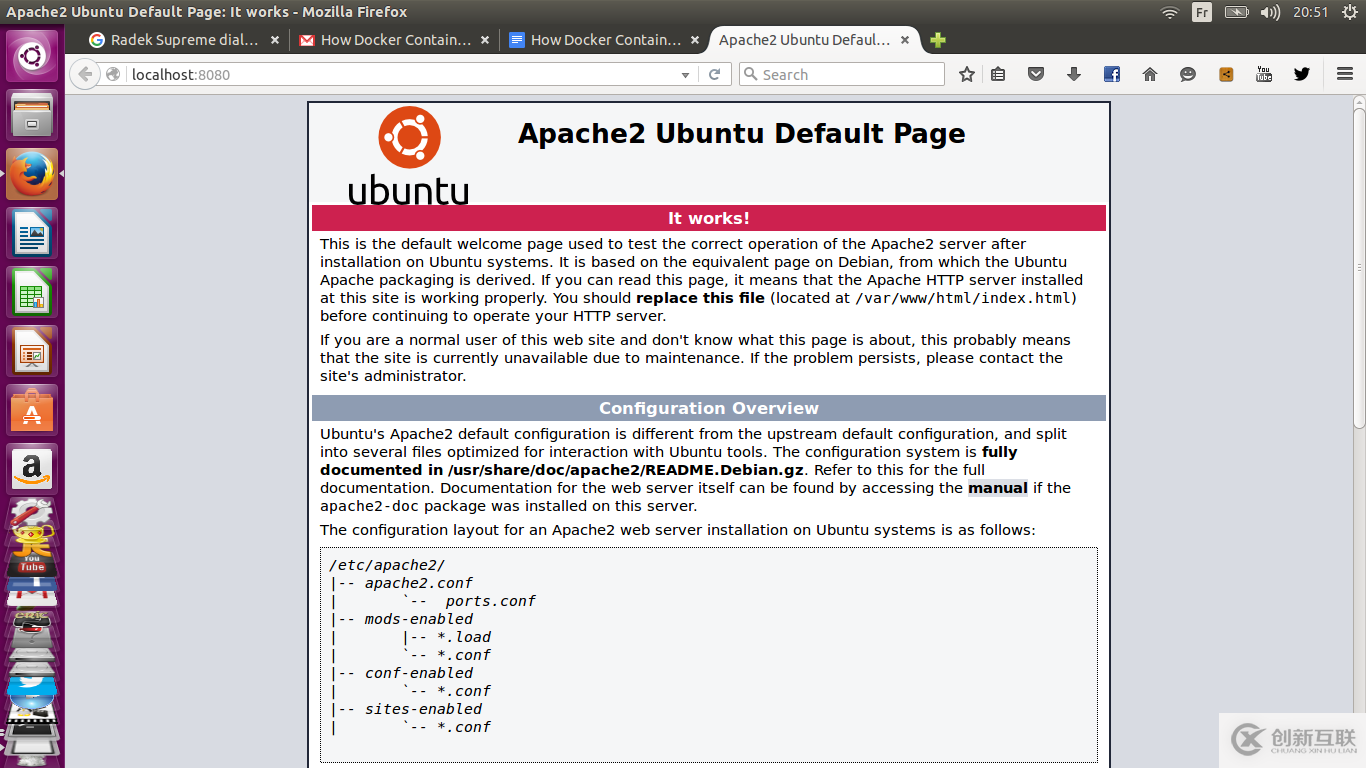Share the page via the Facebook icon
This screenshot has width=1366, height=768.
click(1111, 74)
